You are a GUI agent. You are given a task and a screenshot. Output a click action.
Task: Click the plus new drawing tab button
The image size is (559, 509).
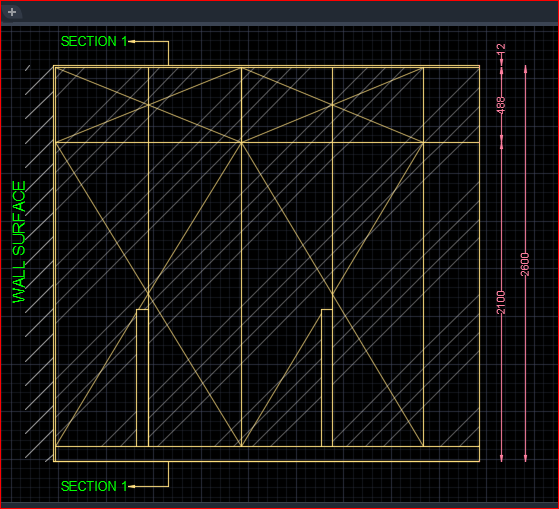[x=12, y=12]
